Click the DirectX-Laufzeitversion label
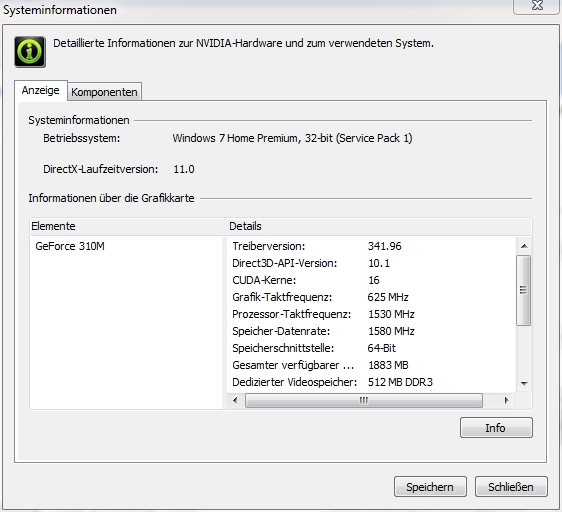Image resolution: width=562 pixels, height=512 pixels. click(x=101, y=169)
